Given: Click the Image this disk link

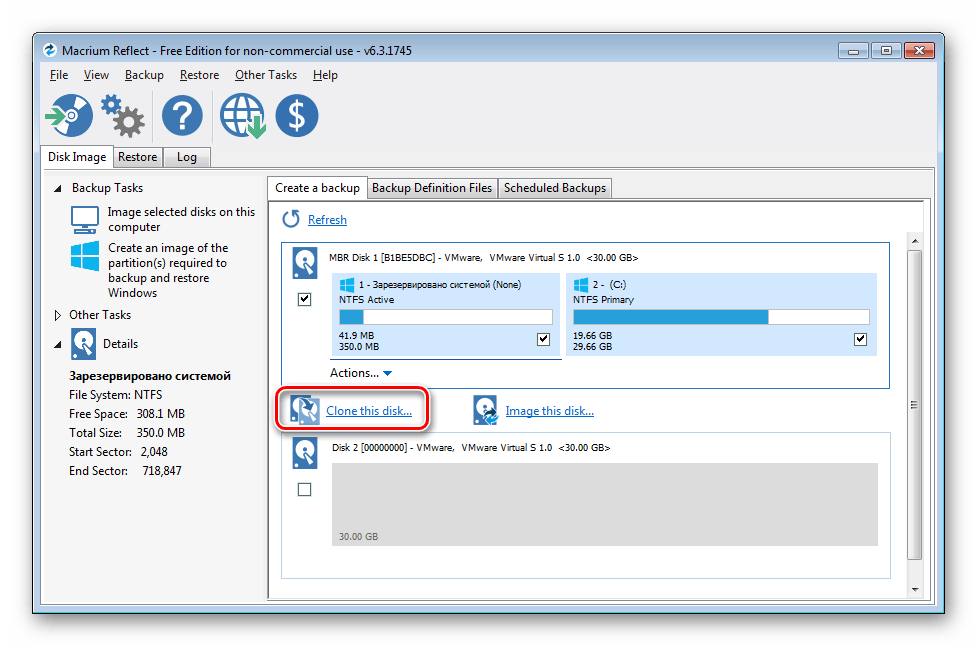Looking at the screenshot, I should (x=549, y=411).
